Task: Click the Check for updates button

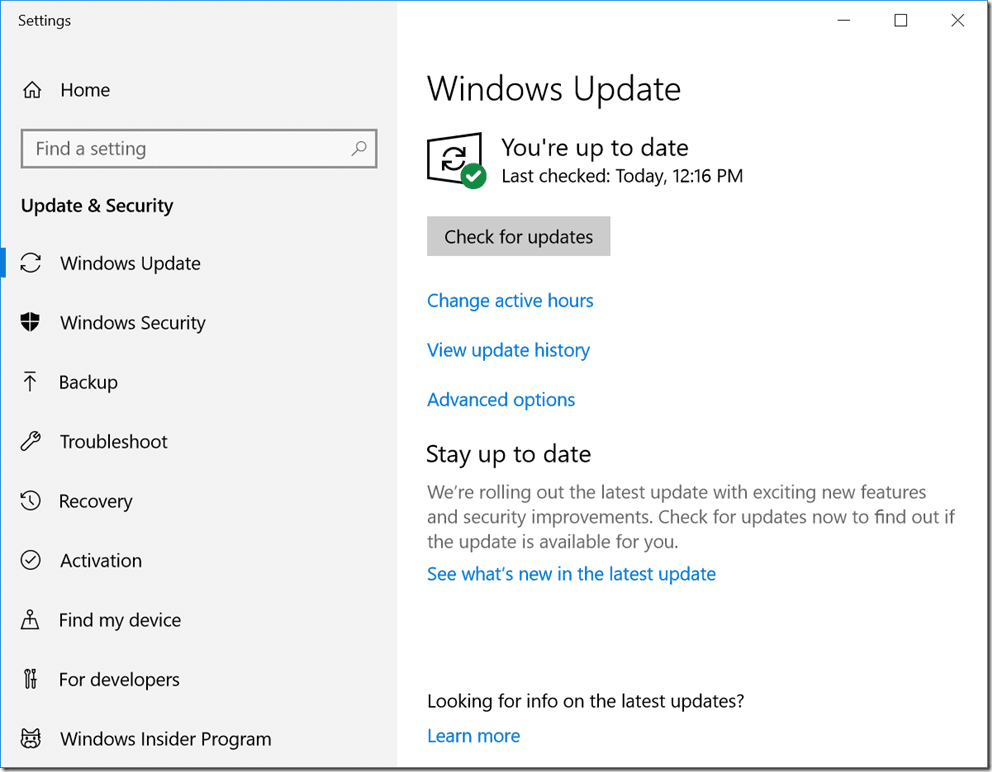Action: (519, 237)
